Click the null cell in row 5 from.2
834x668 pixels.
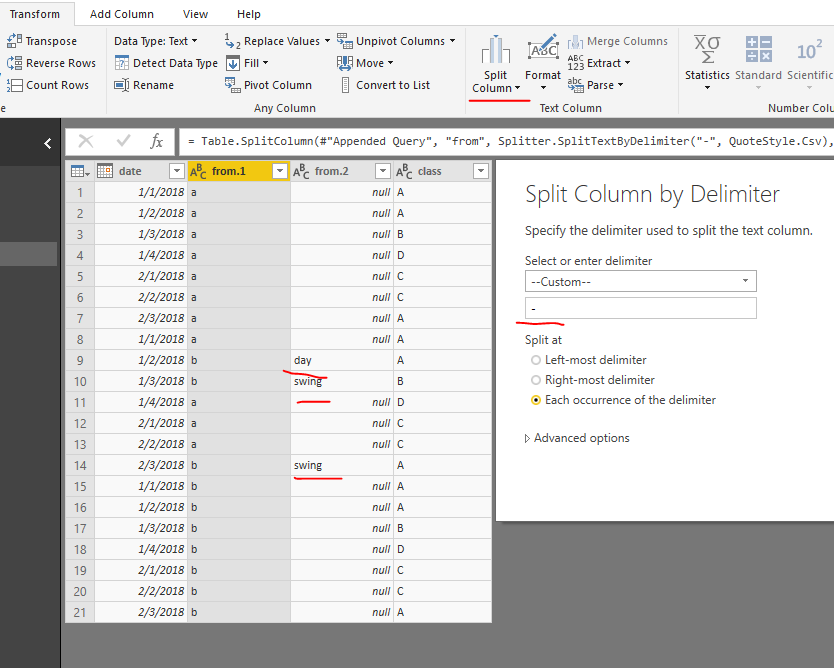click(x=341, y=277)
